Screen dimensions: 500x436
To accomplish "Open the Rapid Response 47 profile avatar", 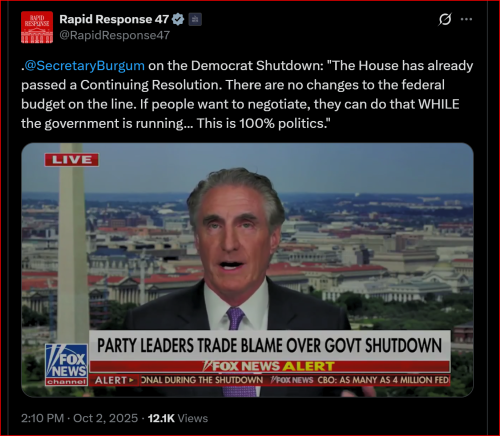I will (x=37, y=27).
